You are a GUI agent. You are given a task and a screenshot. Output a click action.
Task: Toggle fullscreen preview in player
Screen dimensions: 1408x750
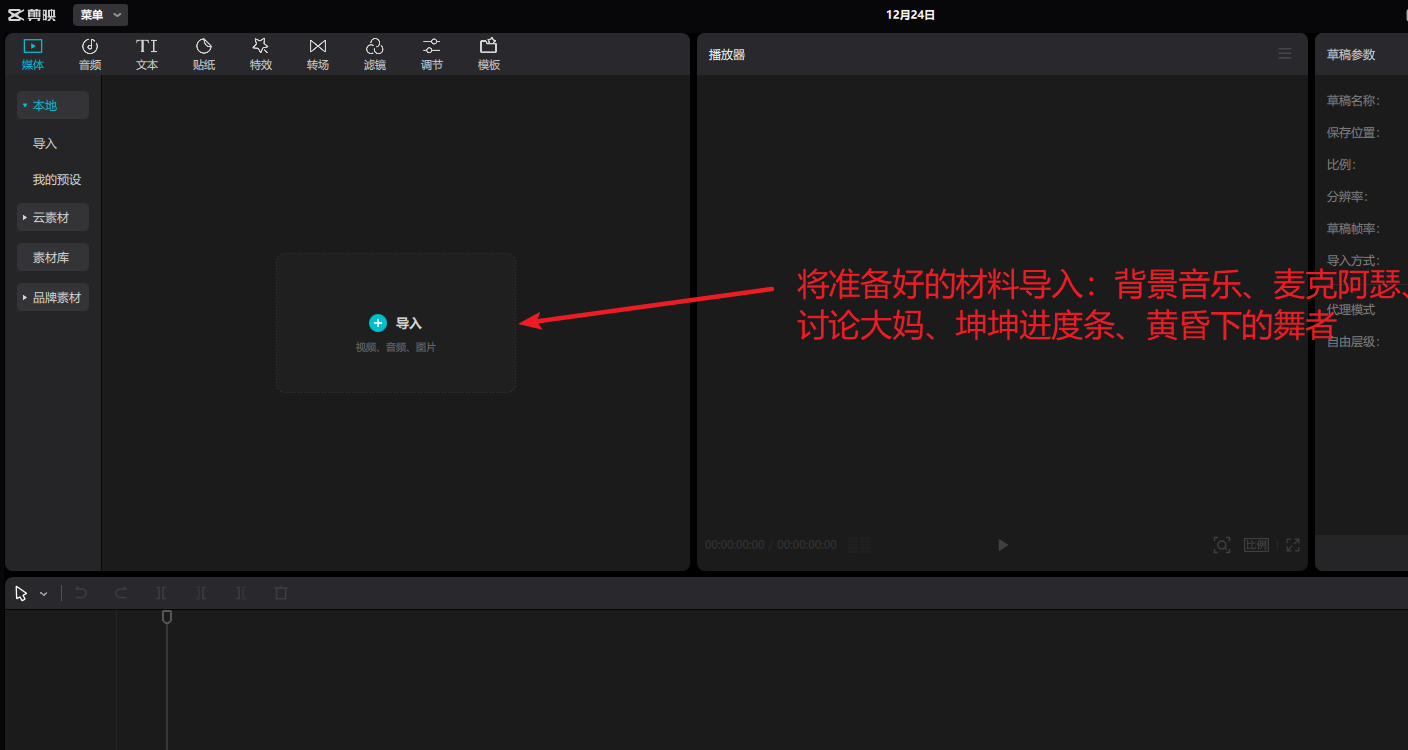pyautogui.click(x=1293, y=545)
